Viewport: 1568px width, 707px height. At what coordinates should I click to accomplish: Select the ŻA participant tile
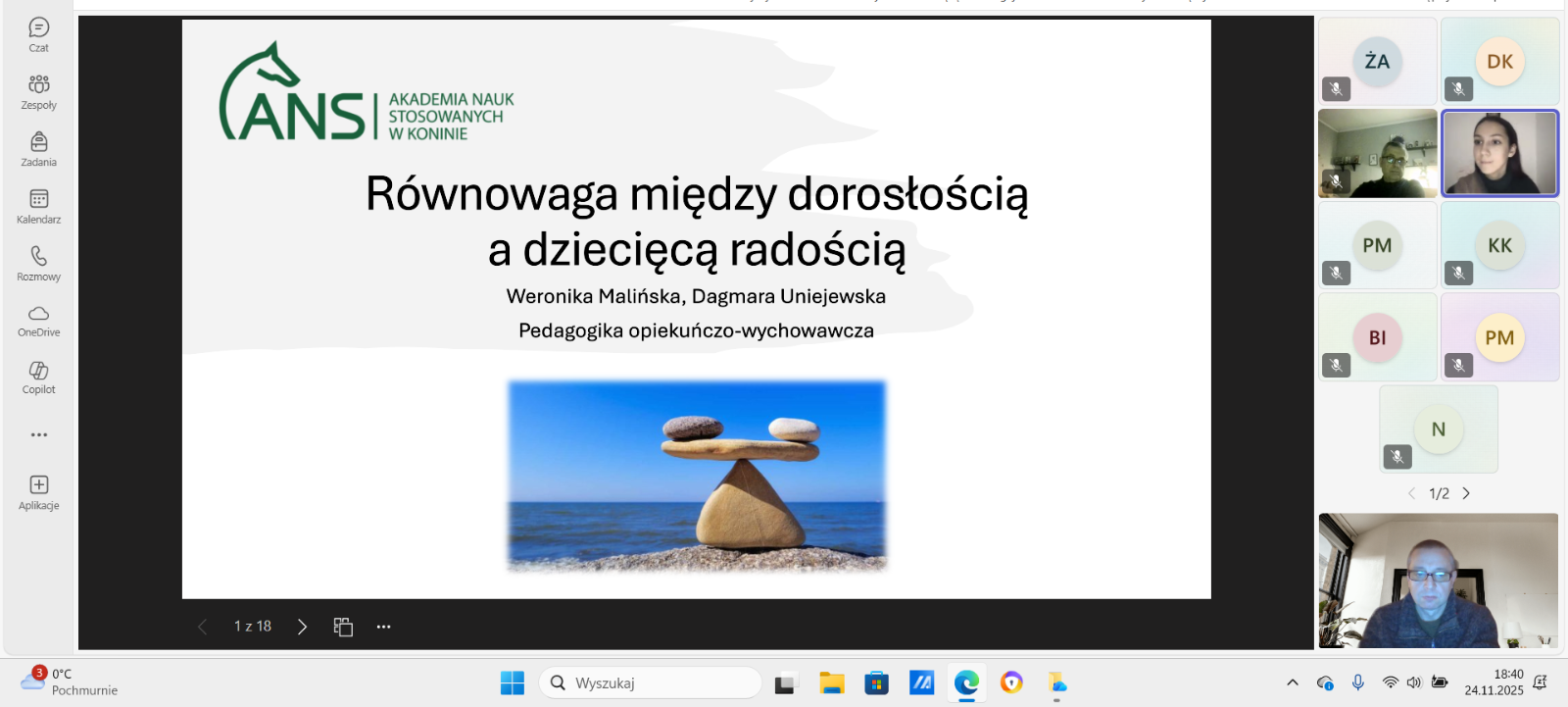1377,61
